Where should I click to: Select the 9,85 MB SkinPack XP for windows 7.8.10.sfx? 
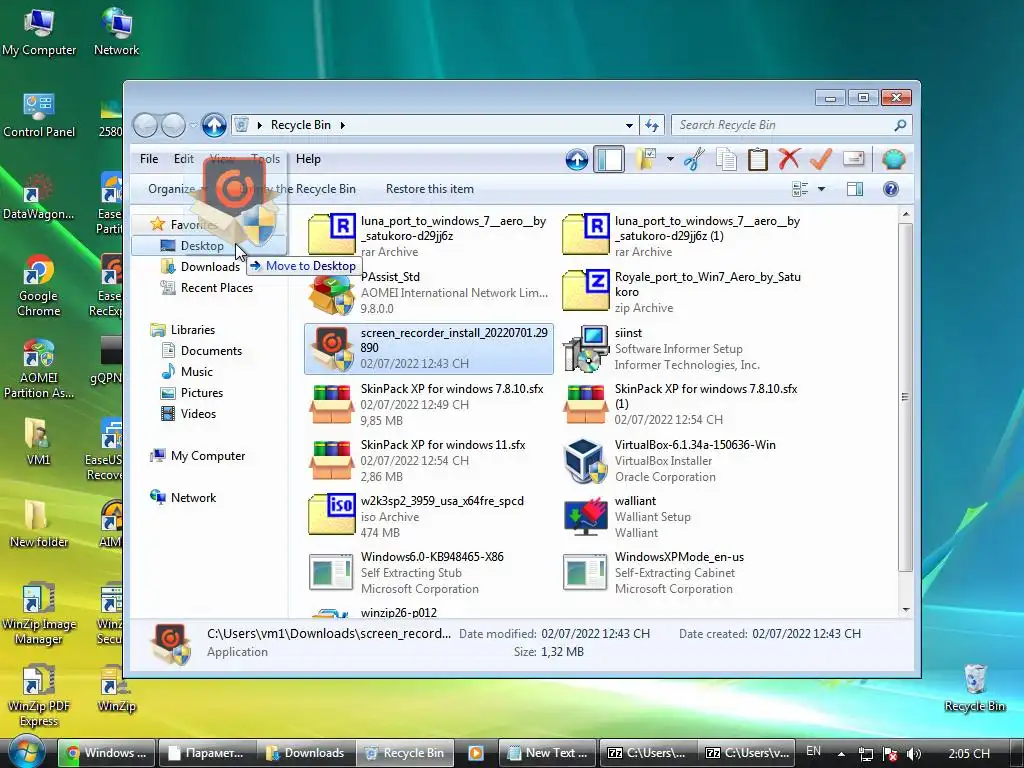428,404
